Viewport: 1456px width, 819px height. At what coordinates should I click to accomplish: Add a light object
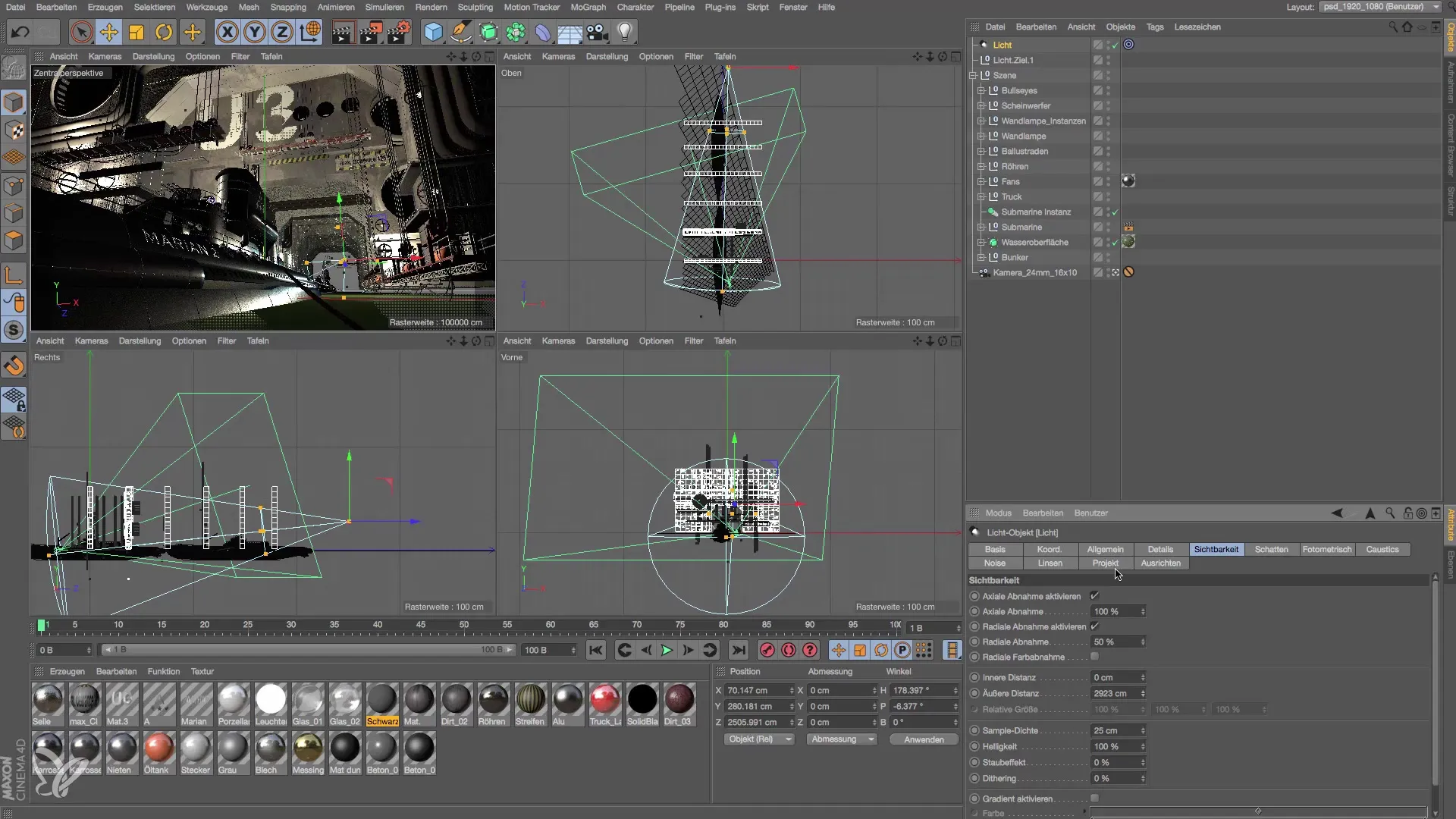coord(625,32)
